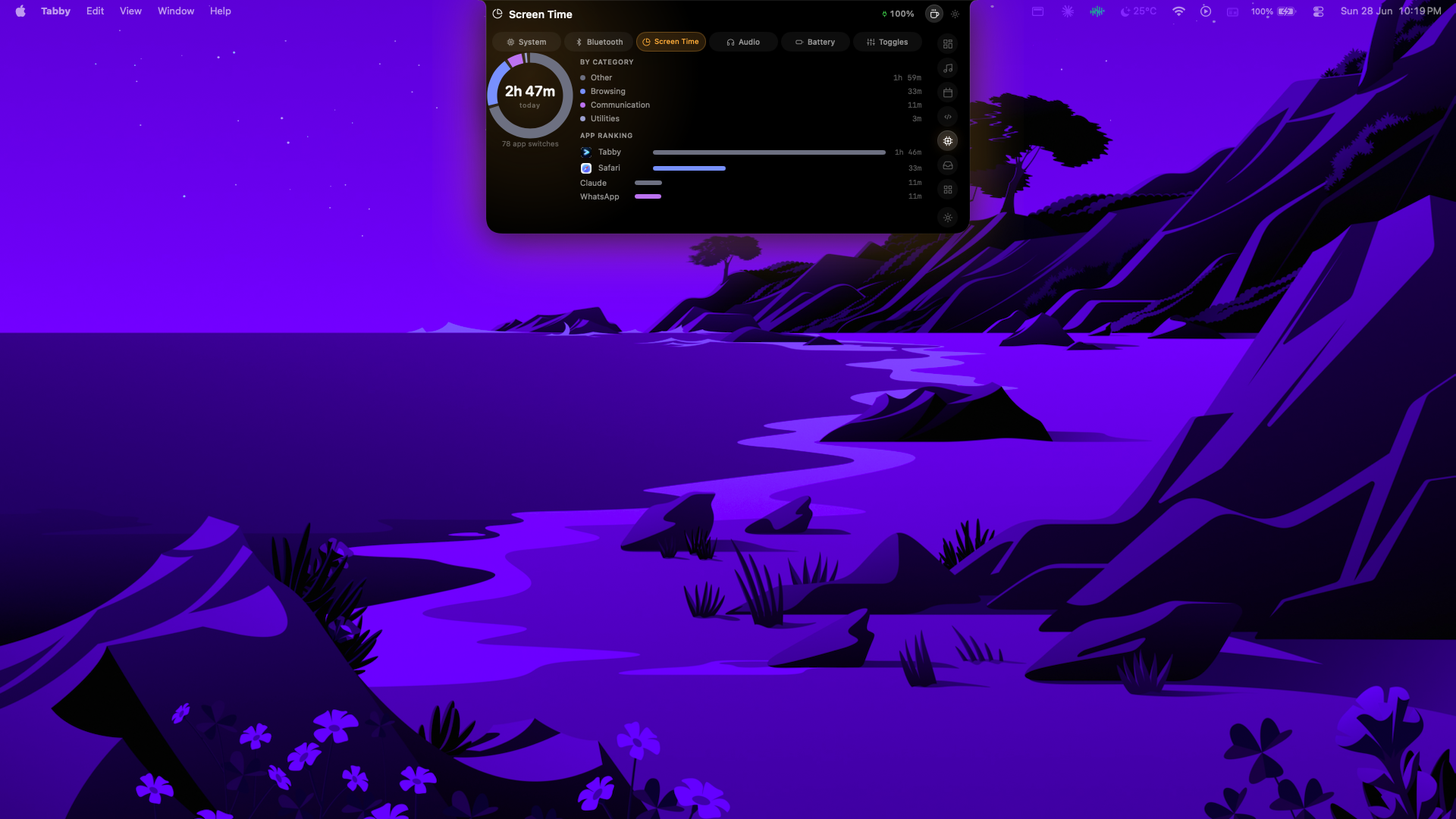The height and width of the screenshot is (819, 1456).
Task: Click the WhatsApp usage bar
Action: (648, 197)
